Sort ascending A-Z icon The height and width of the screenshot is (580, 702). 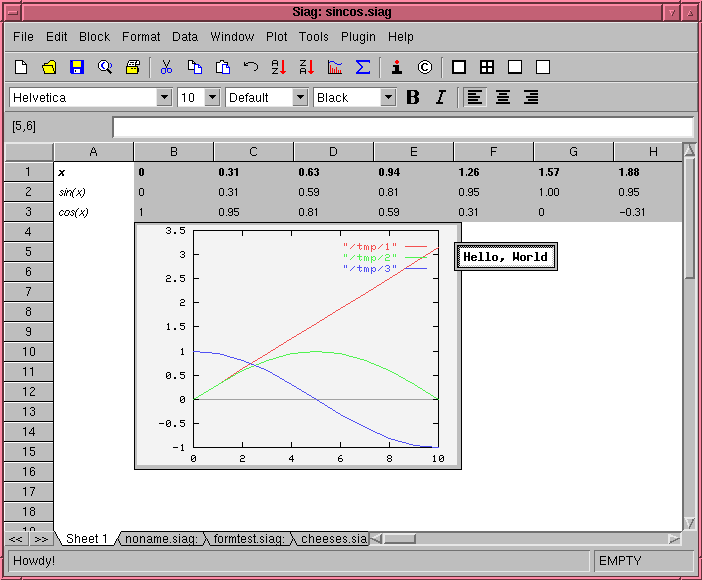coord(278,67)
